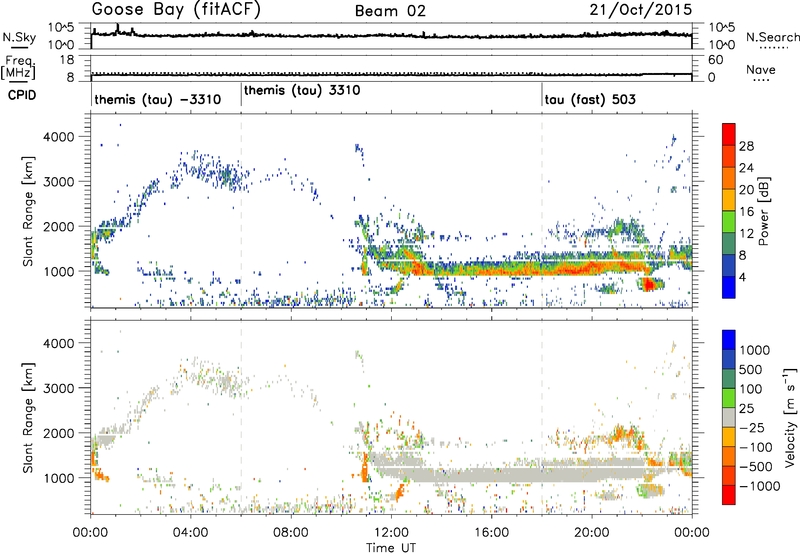Click the '08:00' time axis label

(x=291, y=533)
